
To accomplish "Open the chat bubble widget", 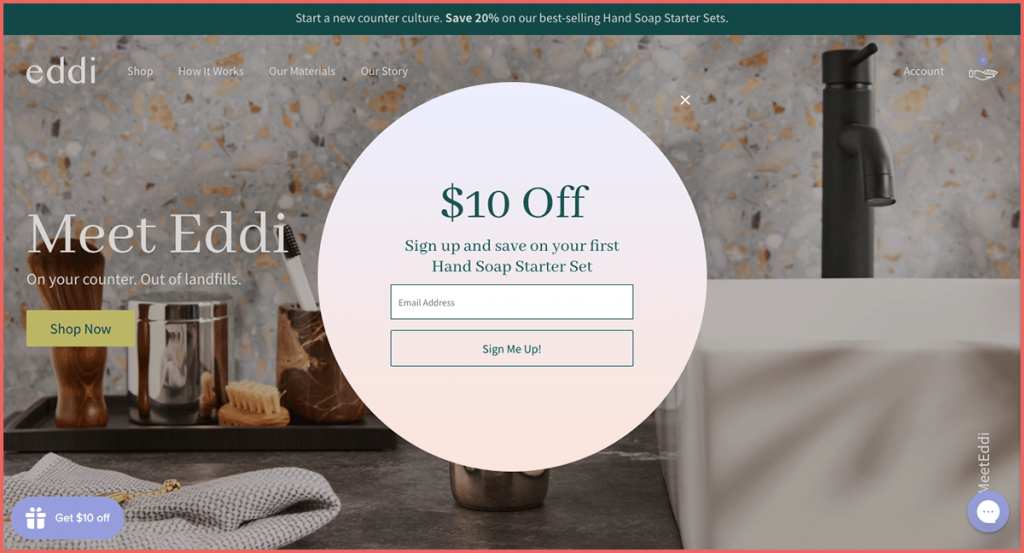I will tap(988, 511).
